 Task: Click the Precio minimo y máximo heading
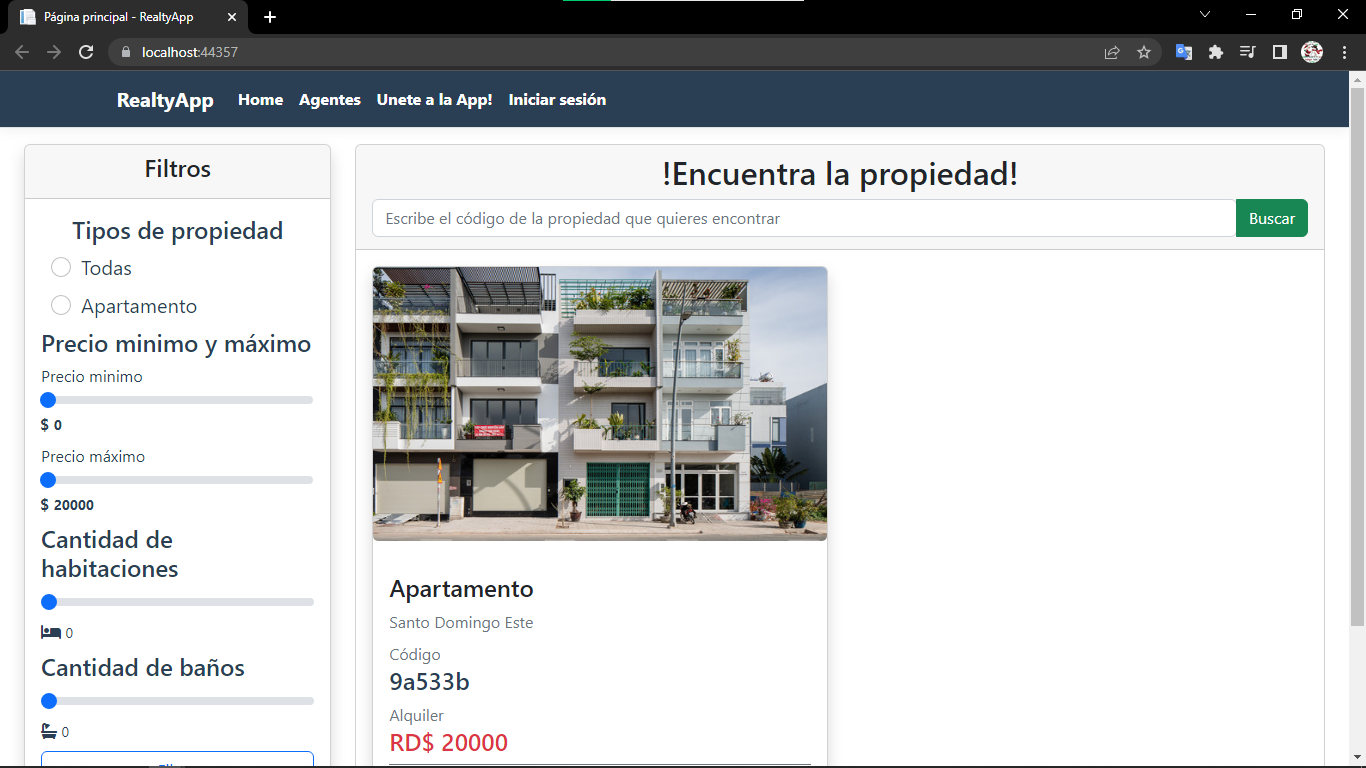[x=176, y=344]
